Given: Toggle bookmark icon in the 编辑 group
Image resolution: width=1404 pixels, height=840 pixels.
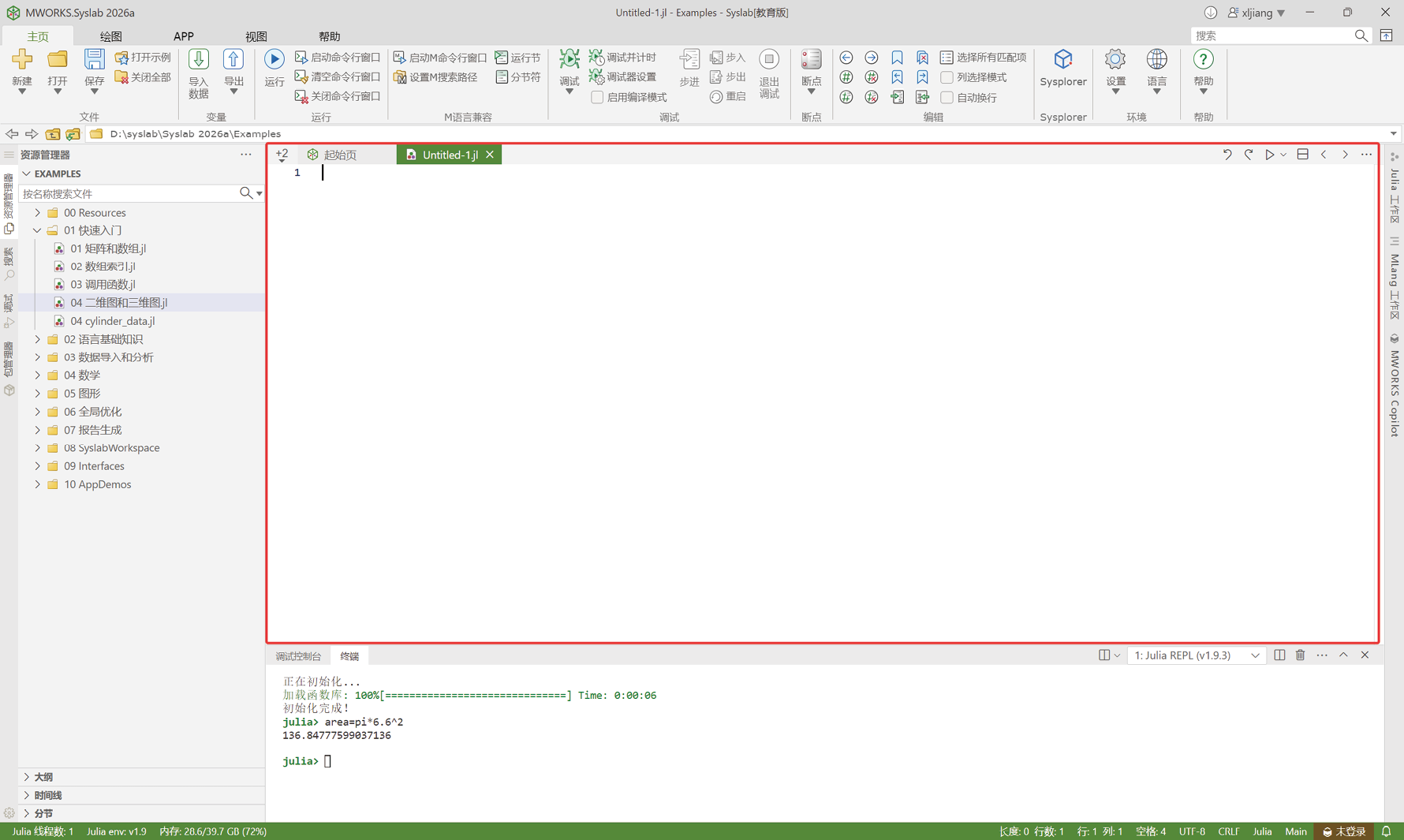Looking at the screenshot, I should [897, 58].
